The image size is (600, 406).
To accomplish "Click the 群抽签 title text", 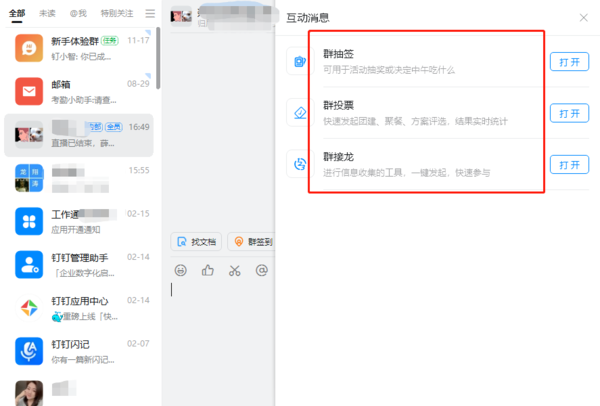I will click(339, 54).
